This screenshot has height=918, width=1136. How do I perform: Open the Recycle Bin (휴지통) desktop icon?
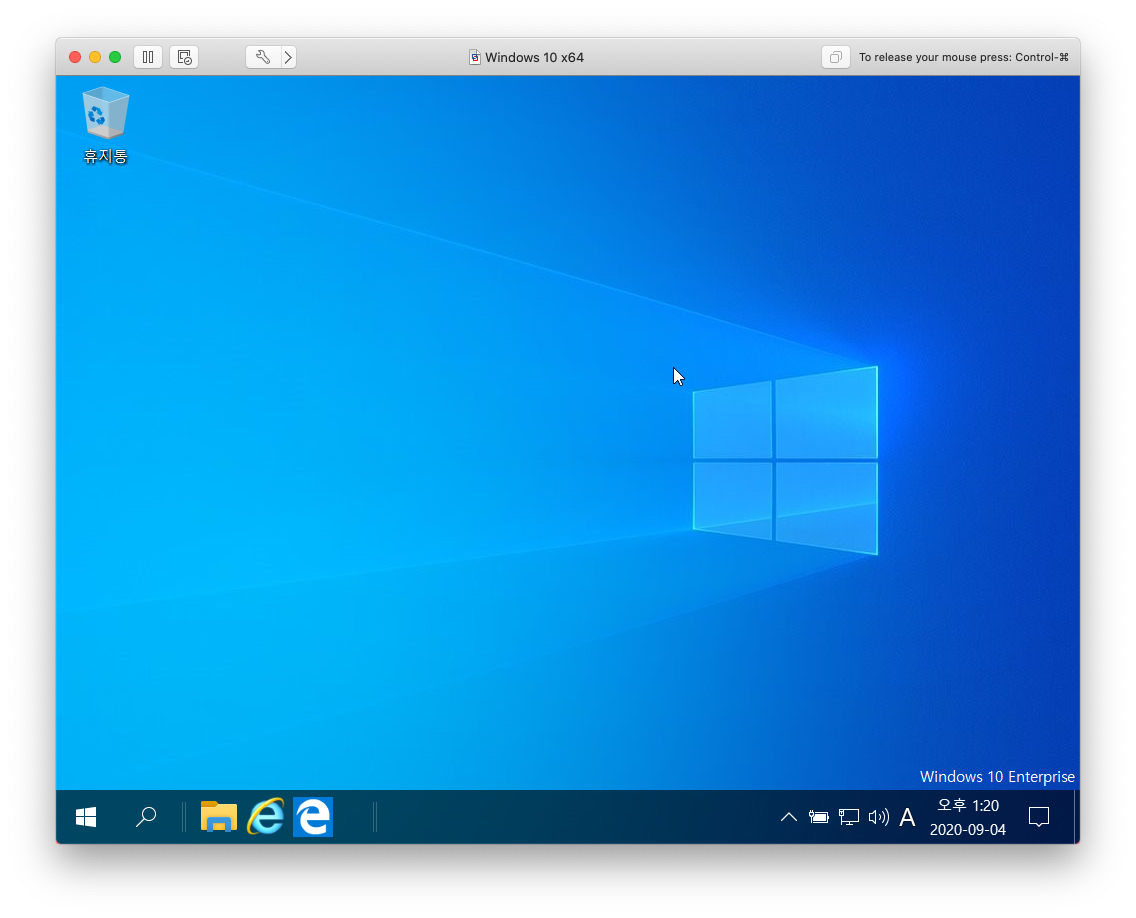(x=106, y=126)
